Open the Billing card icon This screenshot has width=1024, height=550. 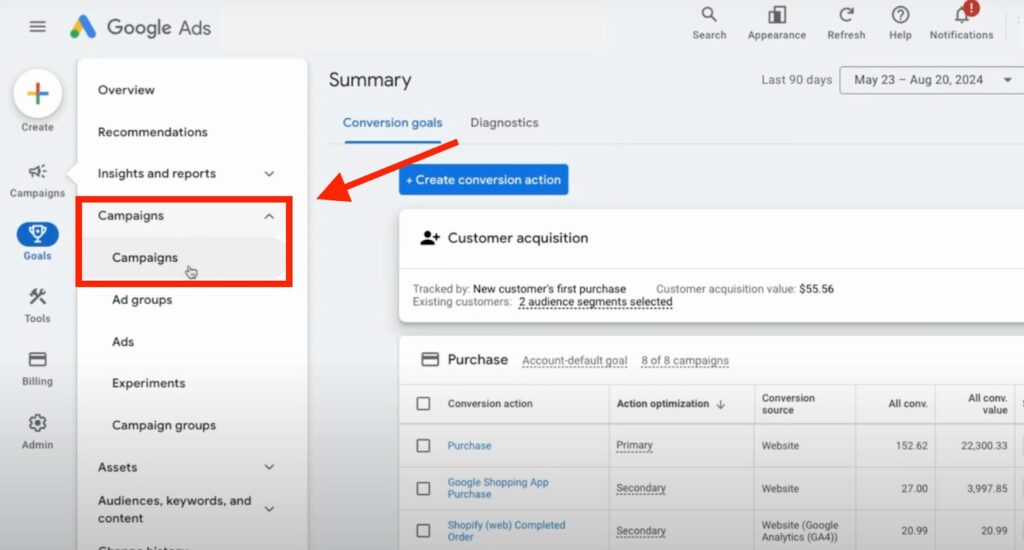tap(37, 359)
